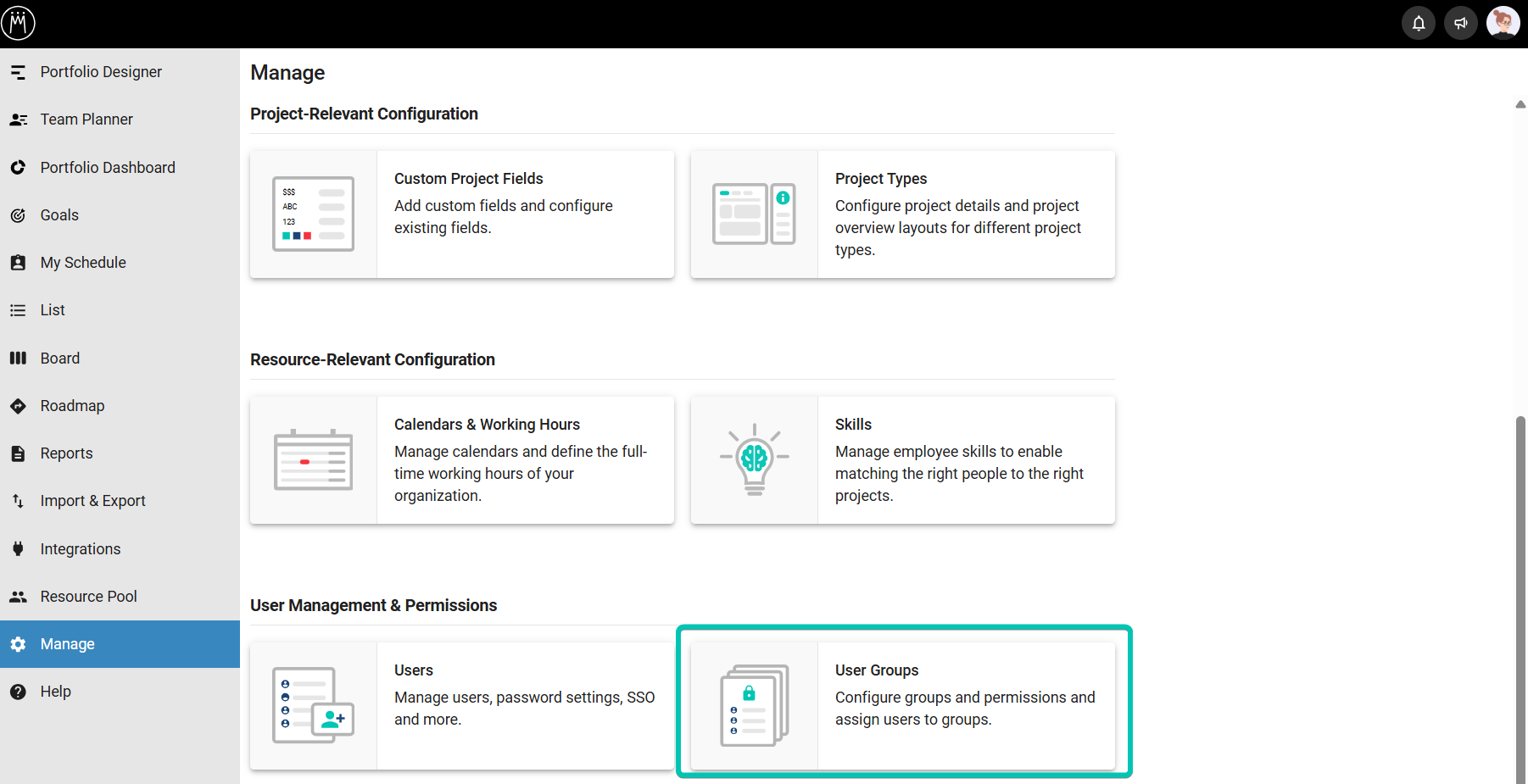
Task: Open the Users management card
Action: click(462, 706)
